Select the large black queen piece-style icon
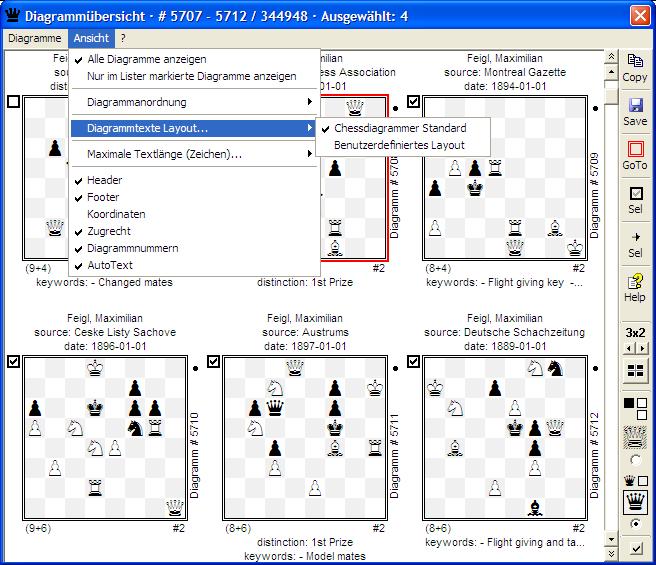Image resolution: width=656 pixels, height=565 pixels. click(x=634, y=500)
